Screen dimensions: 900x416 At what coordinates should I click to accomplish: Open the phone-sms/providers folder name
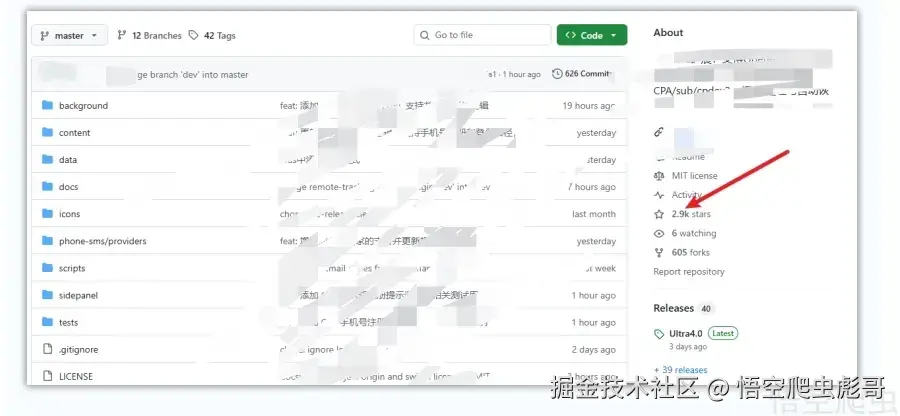[102, 241]
